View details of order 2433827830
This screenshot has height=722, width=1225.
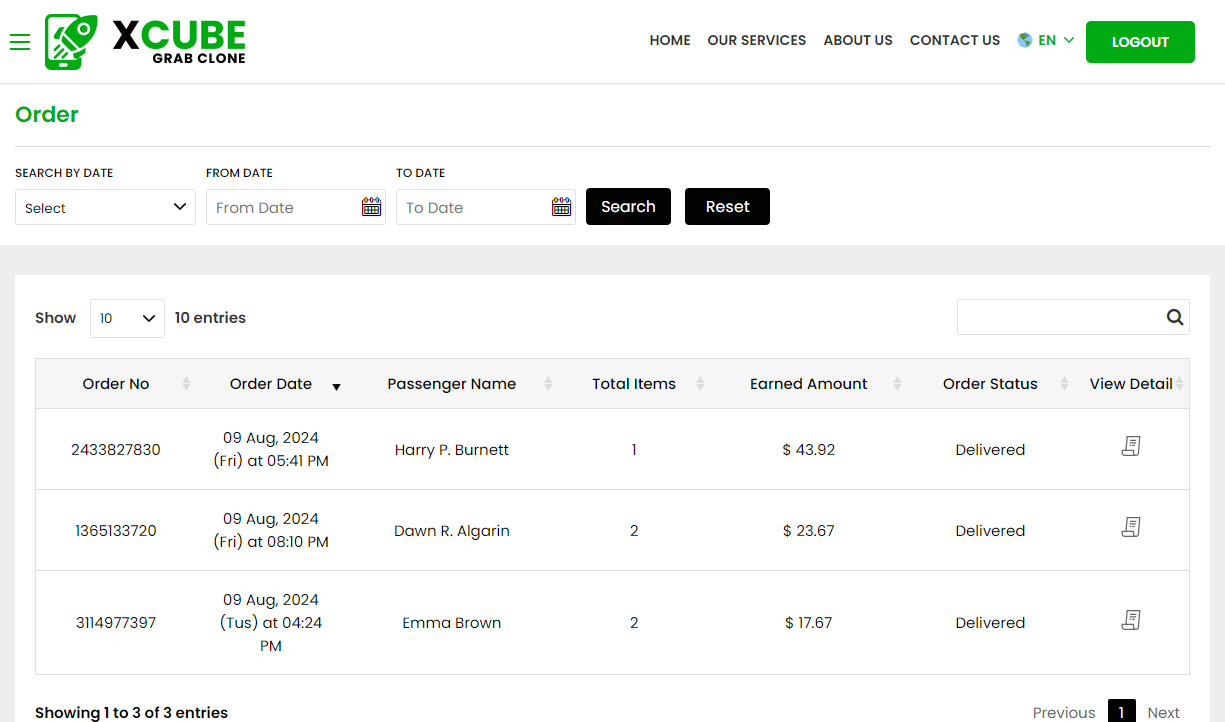pyautogui.click(x=1131, y=446)
